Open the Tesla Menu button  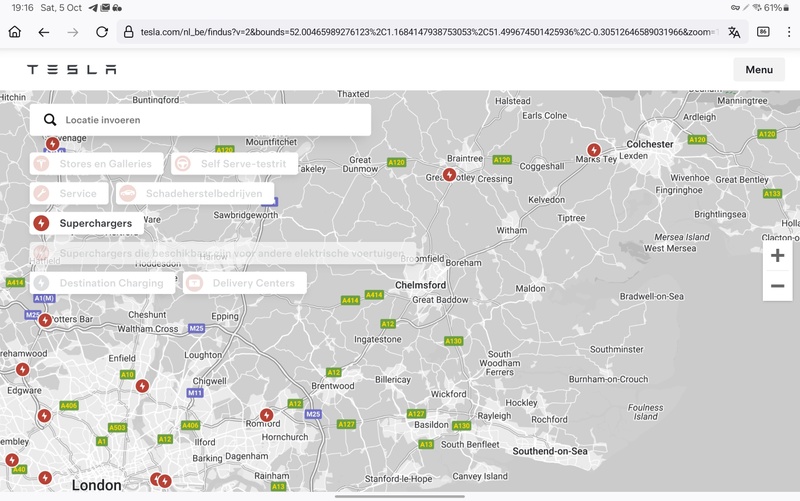[x=759, y=69]
